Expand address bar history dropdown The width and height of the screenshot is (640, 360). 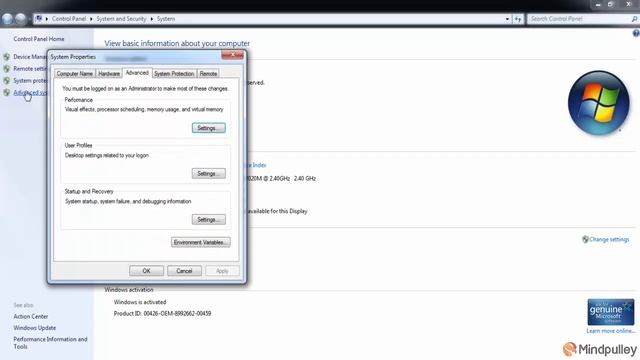[x=507, y=19]
